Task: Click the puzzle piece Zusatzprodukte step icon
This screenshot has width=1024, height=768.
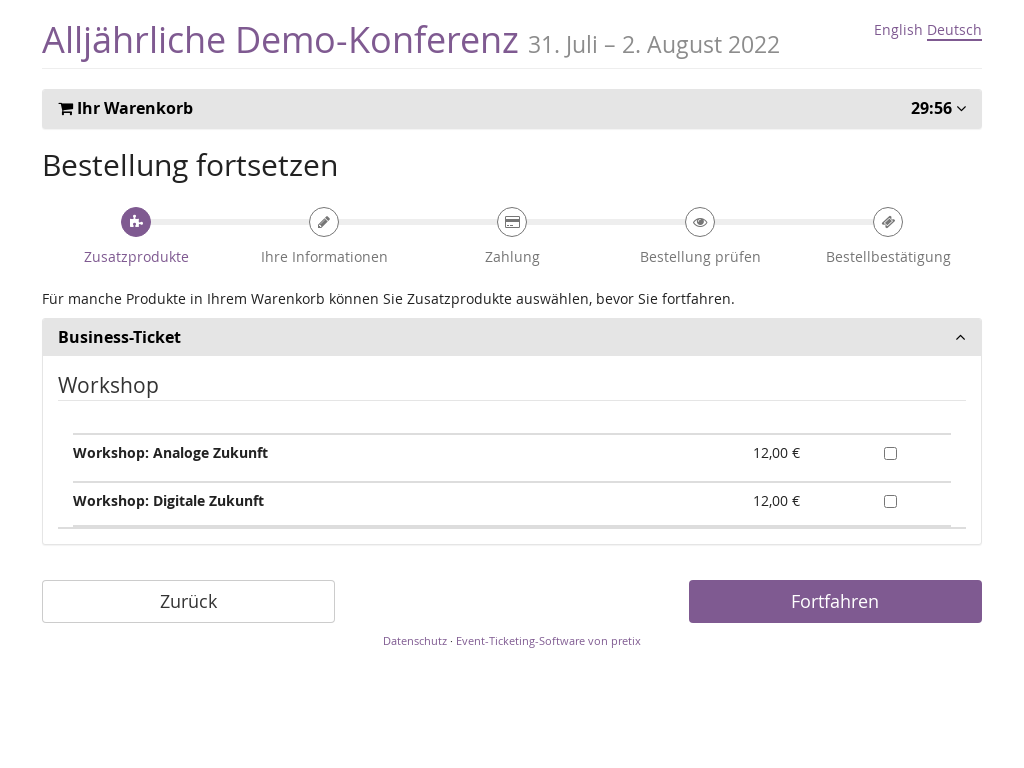Action: [136, 222]
